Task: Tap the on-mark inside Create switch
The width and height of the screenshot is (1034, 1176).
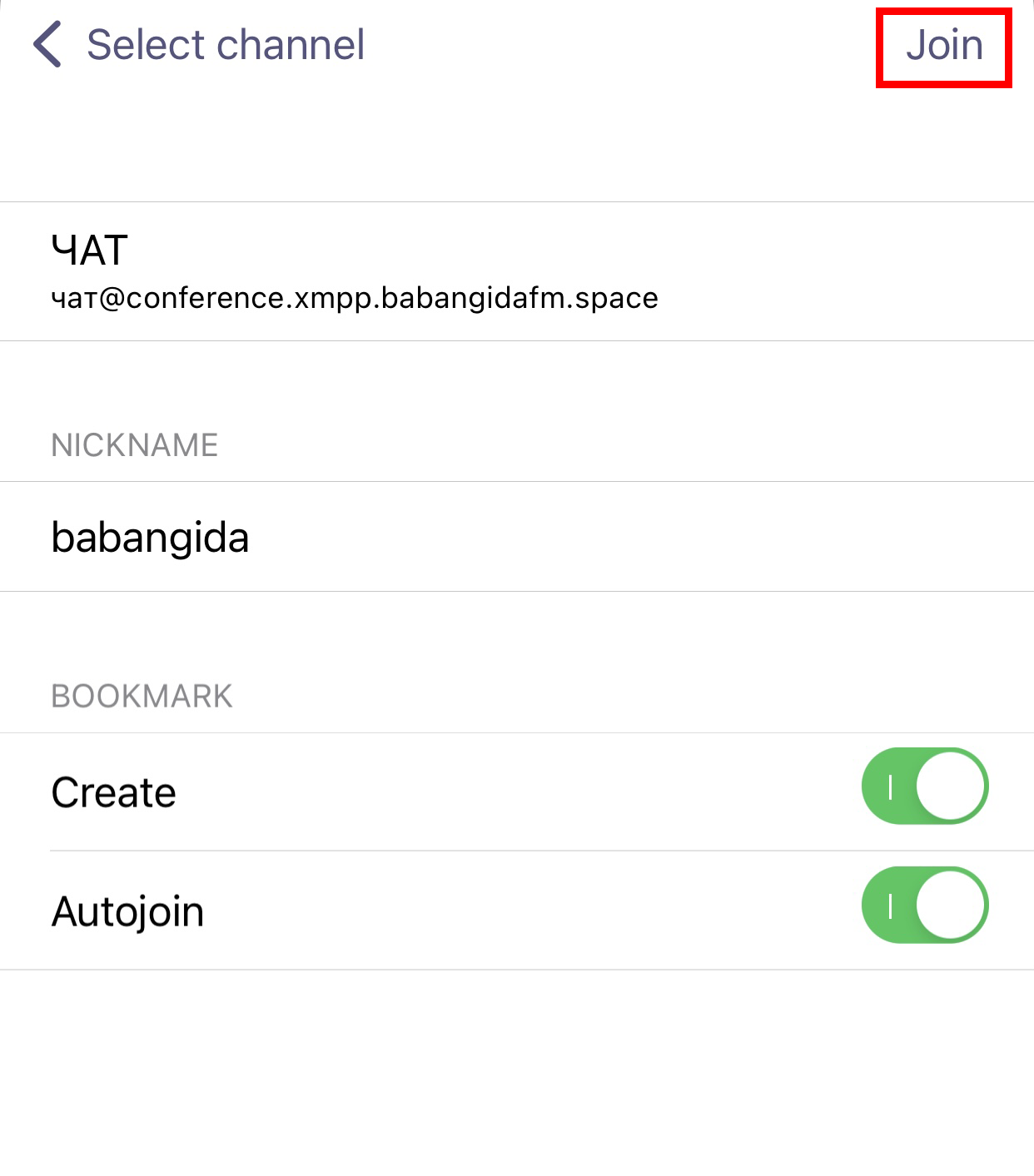Action: tap(891, 786)
